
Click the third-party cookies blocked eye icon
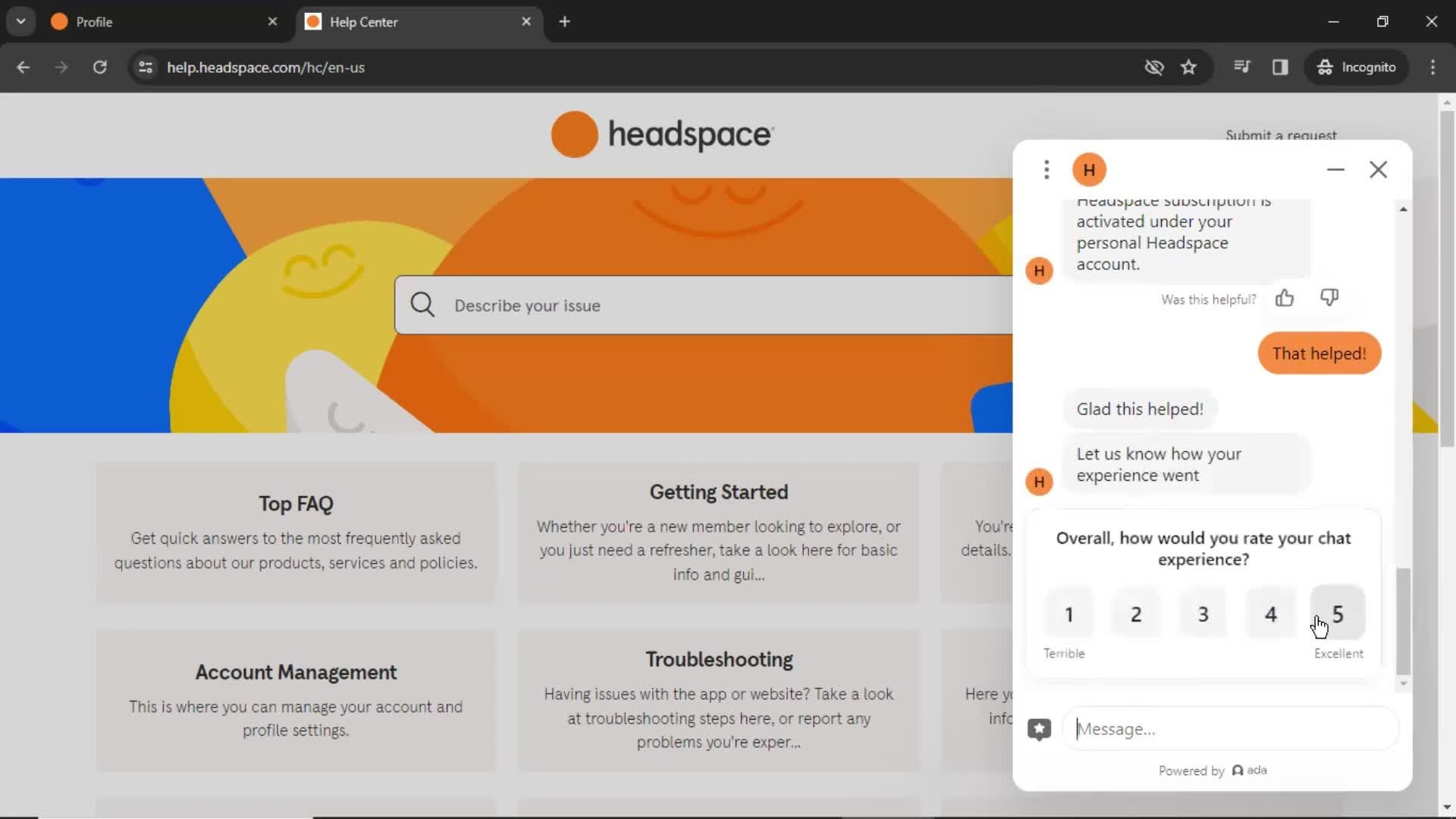pyautogui.click(x=1153, y=67)
